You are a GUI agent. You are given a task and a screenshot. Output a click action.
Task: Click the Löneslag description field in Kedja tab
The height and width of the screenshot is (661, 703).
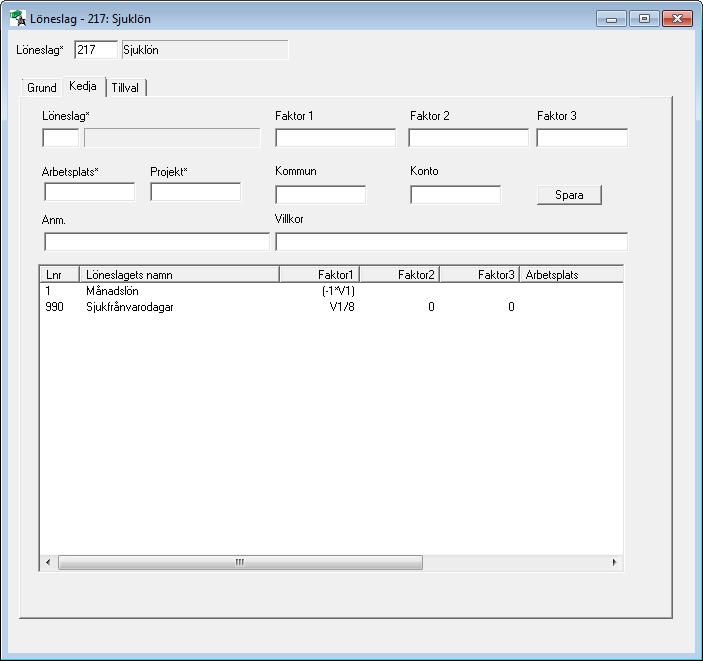[x=172, y=138]
